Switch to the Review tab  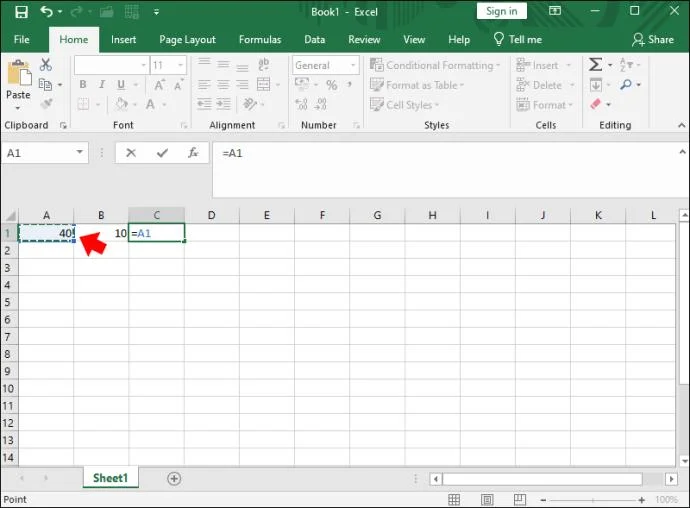[x=364, y=40]
